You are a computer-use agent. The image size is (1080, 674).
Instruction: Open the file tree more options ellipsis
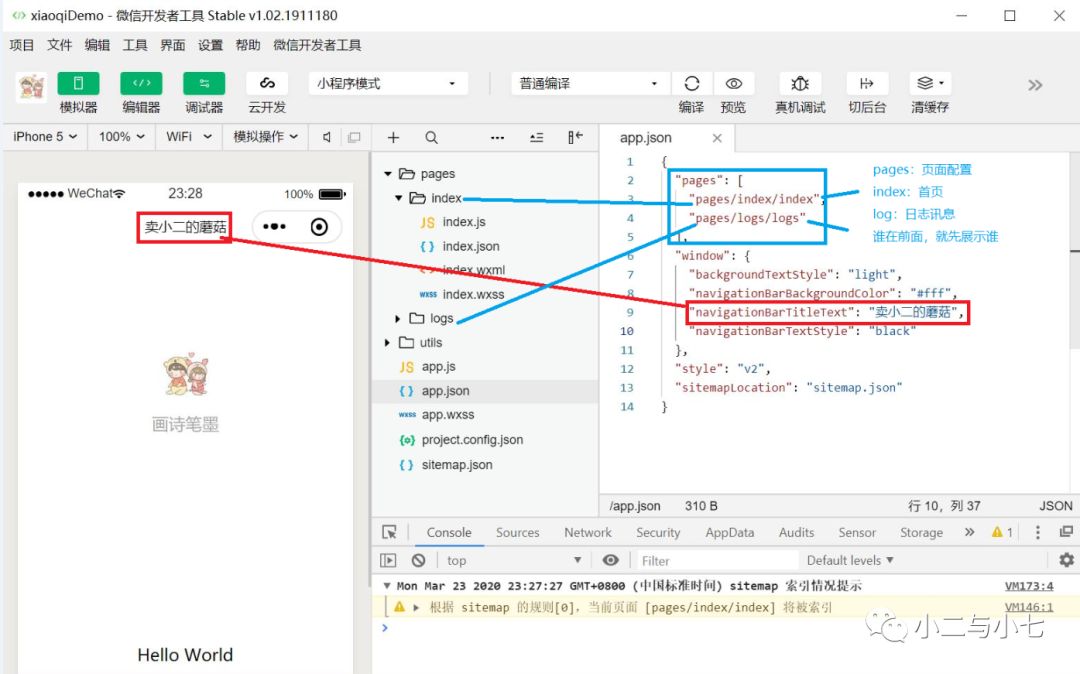coord(497,138)
